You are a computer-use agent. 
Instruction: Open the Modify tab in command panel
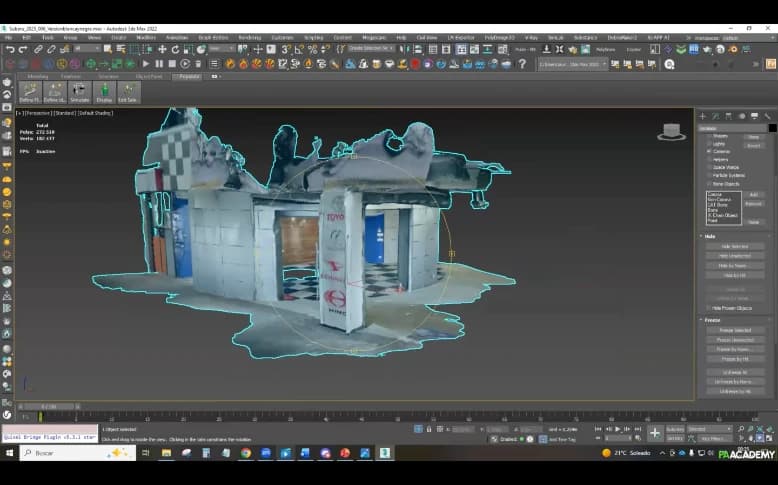[715, 116]
